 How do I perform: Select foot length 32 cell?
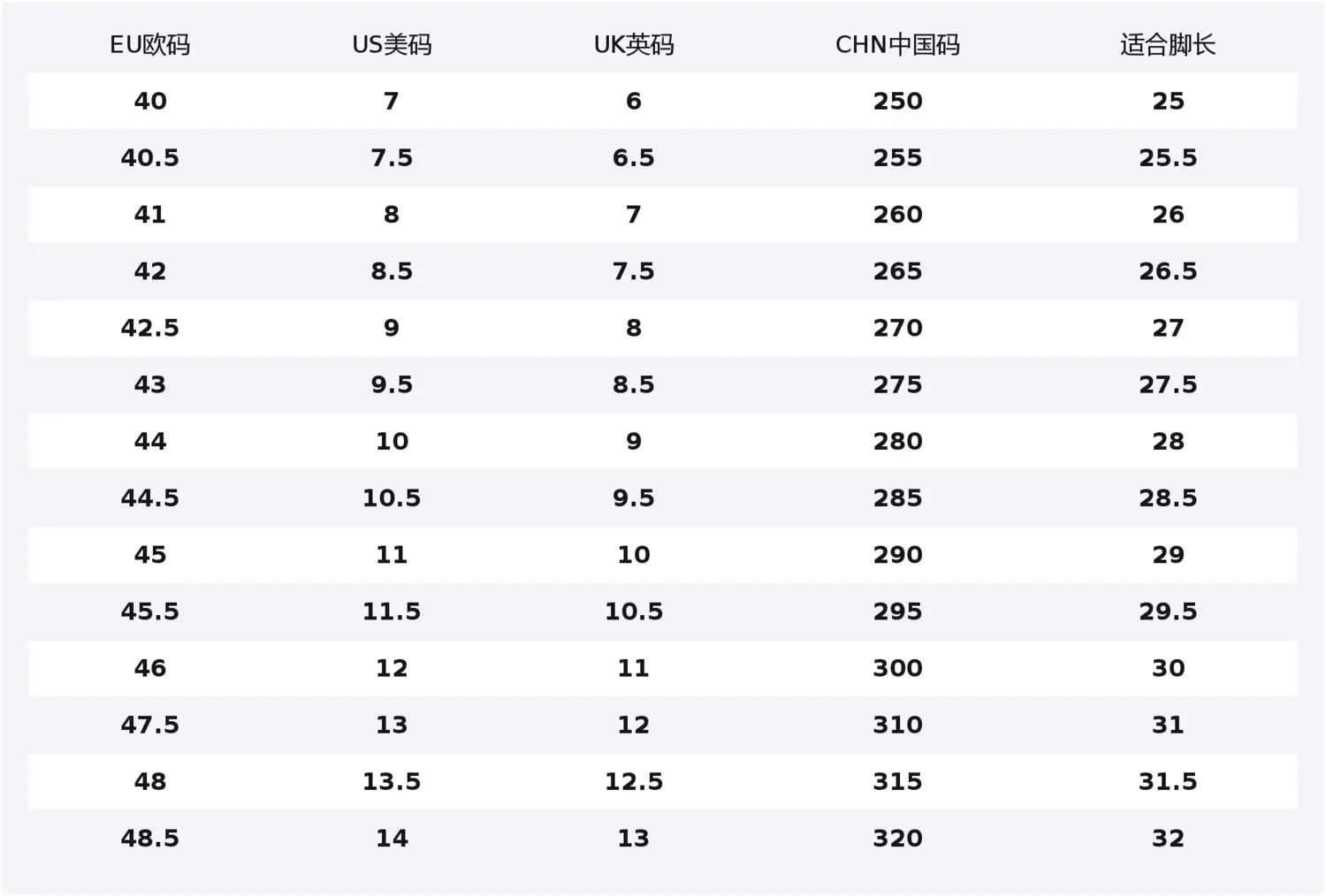click(1168, 838)
